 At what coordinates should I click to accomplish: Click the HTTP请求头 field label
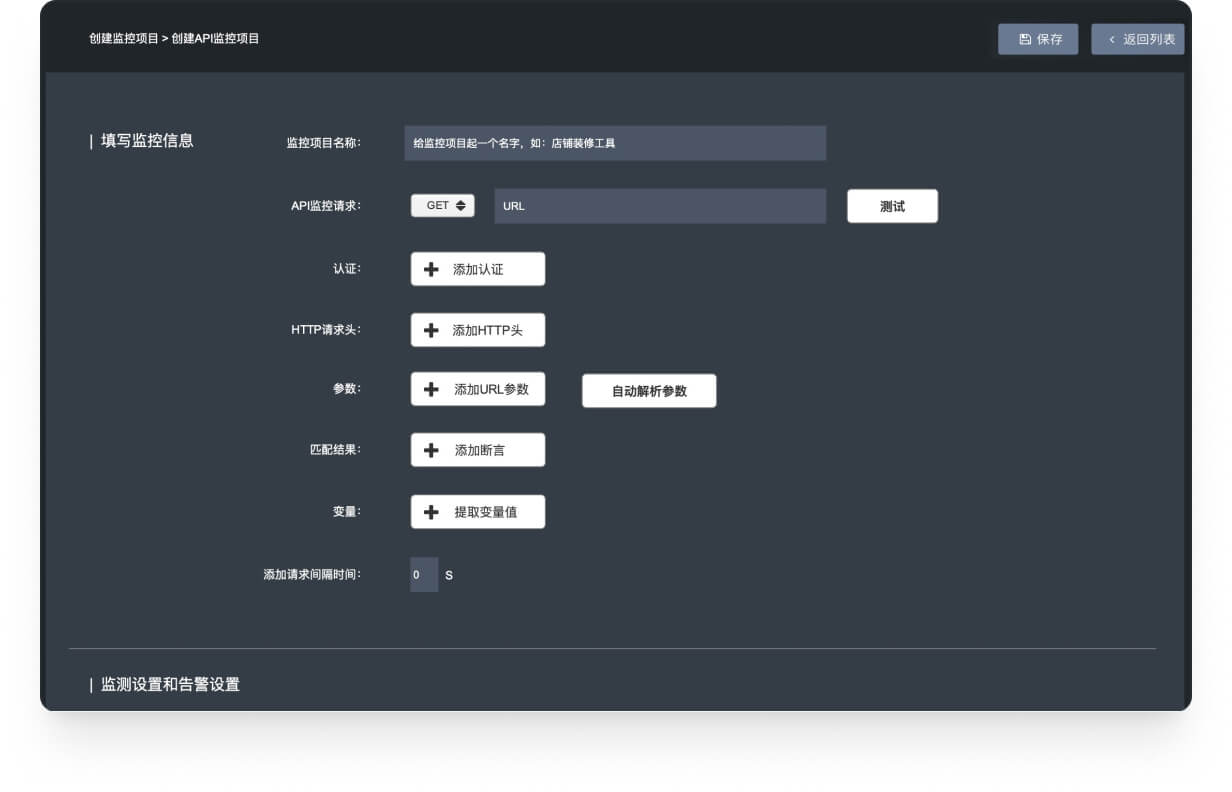click(326, 329)
